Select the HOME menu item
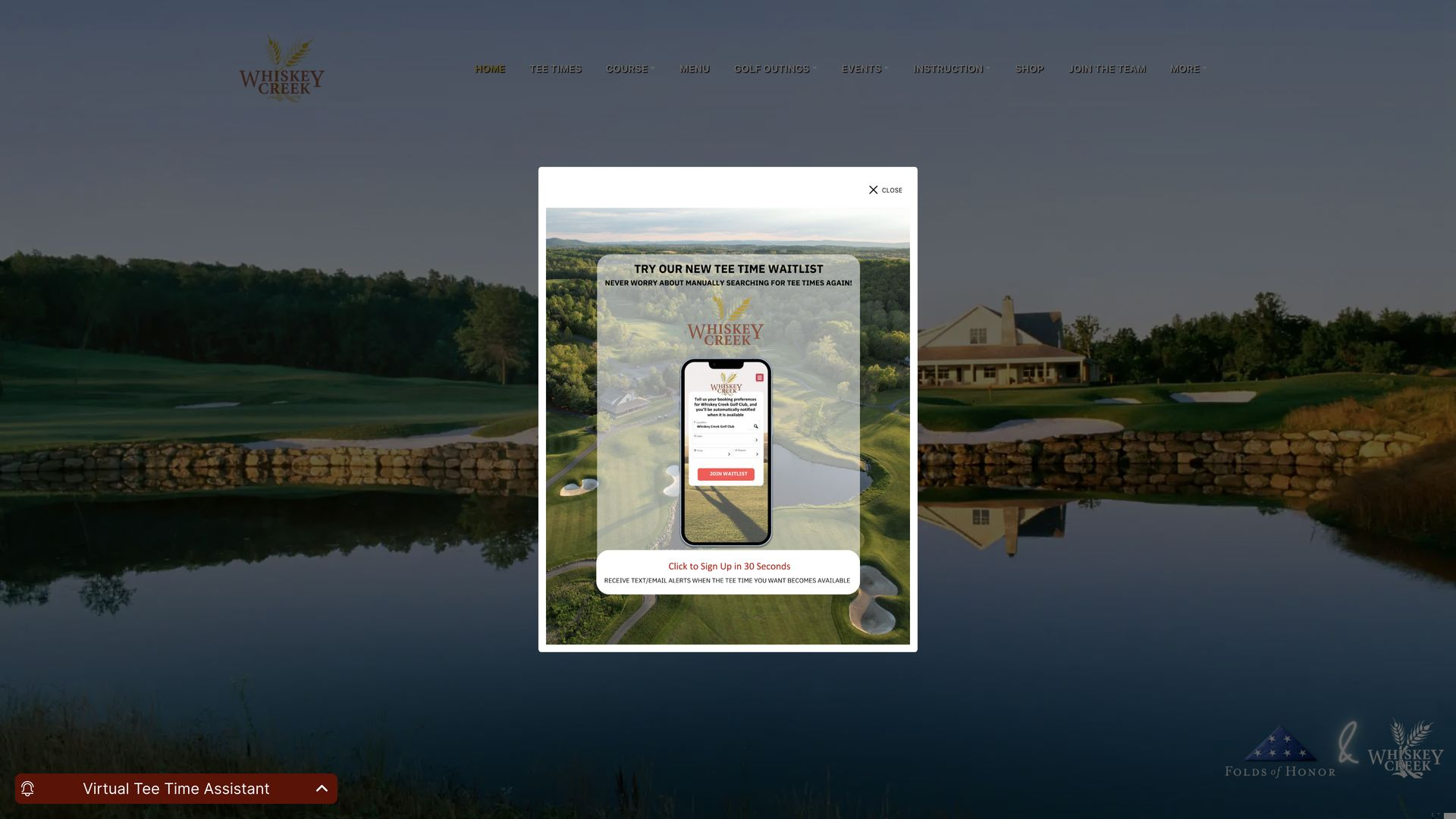1456x819 pixels. 489,69
